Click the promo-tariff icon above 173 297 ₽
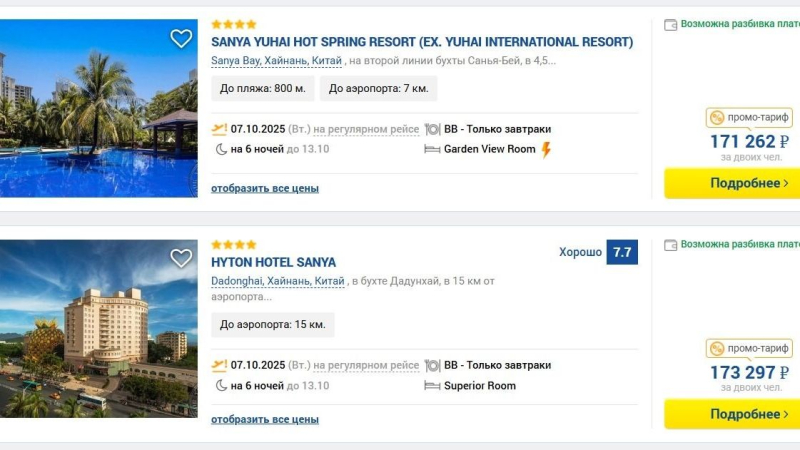The height and width of the screenshot is (450, 800). pyautogui.click(x=717, y=349)
